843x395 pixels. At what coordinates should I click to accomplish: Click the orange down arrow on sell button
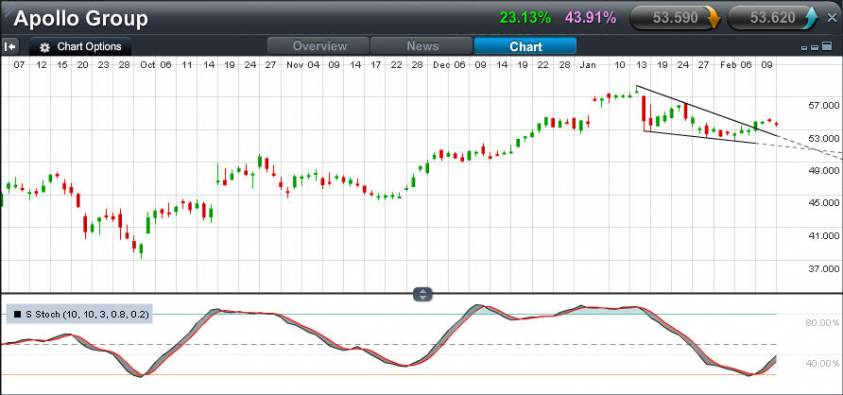click(713, 18)
